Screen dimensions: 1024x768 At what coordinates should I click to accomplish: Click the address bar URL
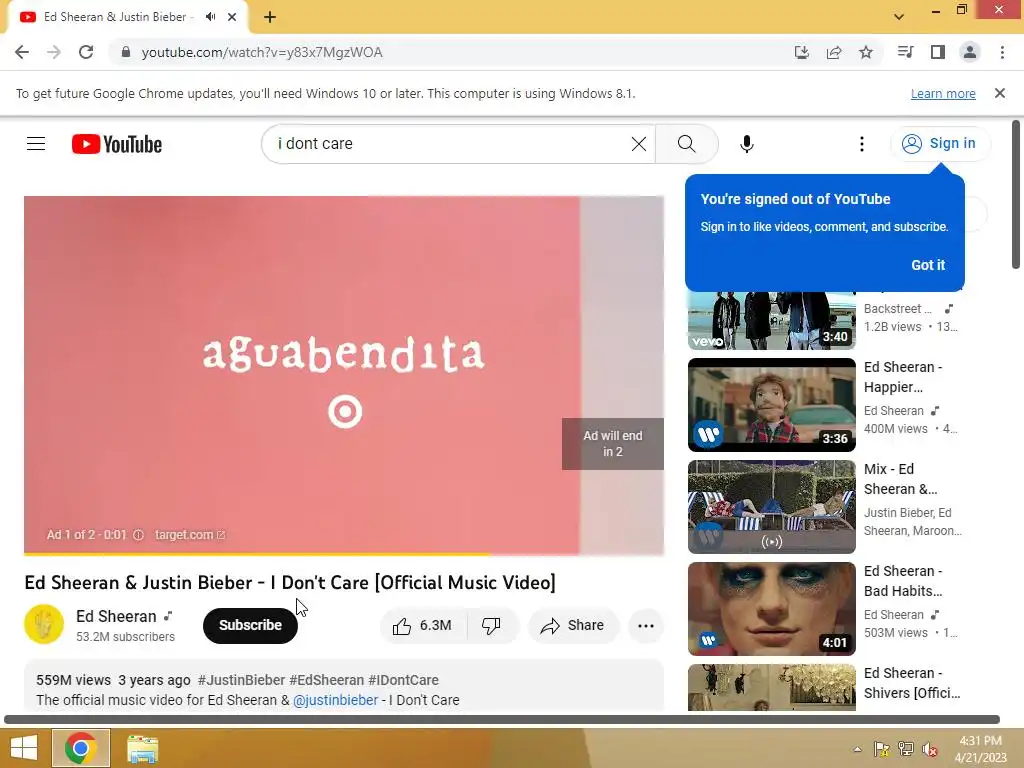pyautogui.click(x=262, y=52)
